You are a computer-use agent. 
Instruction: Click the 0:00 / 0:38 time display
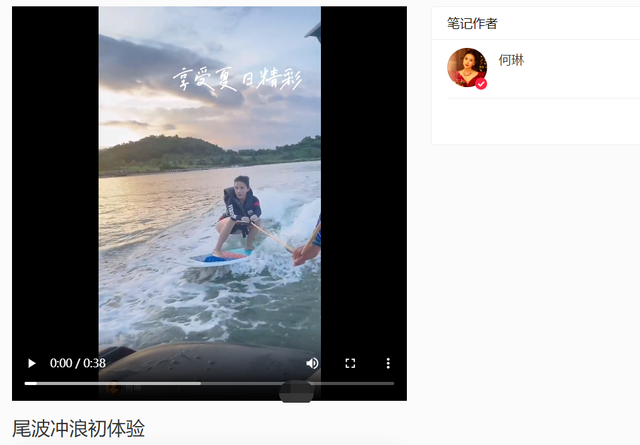(x=78, y=363)
